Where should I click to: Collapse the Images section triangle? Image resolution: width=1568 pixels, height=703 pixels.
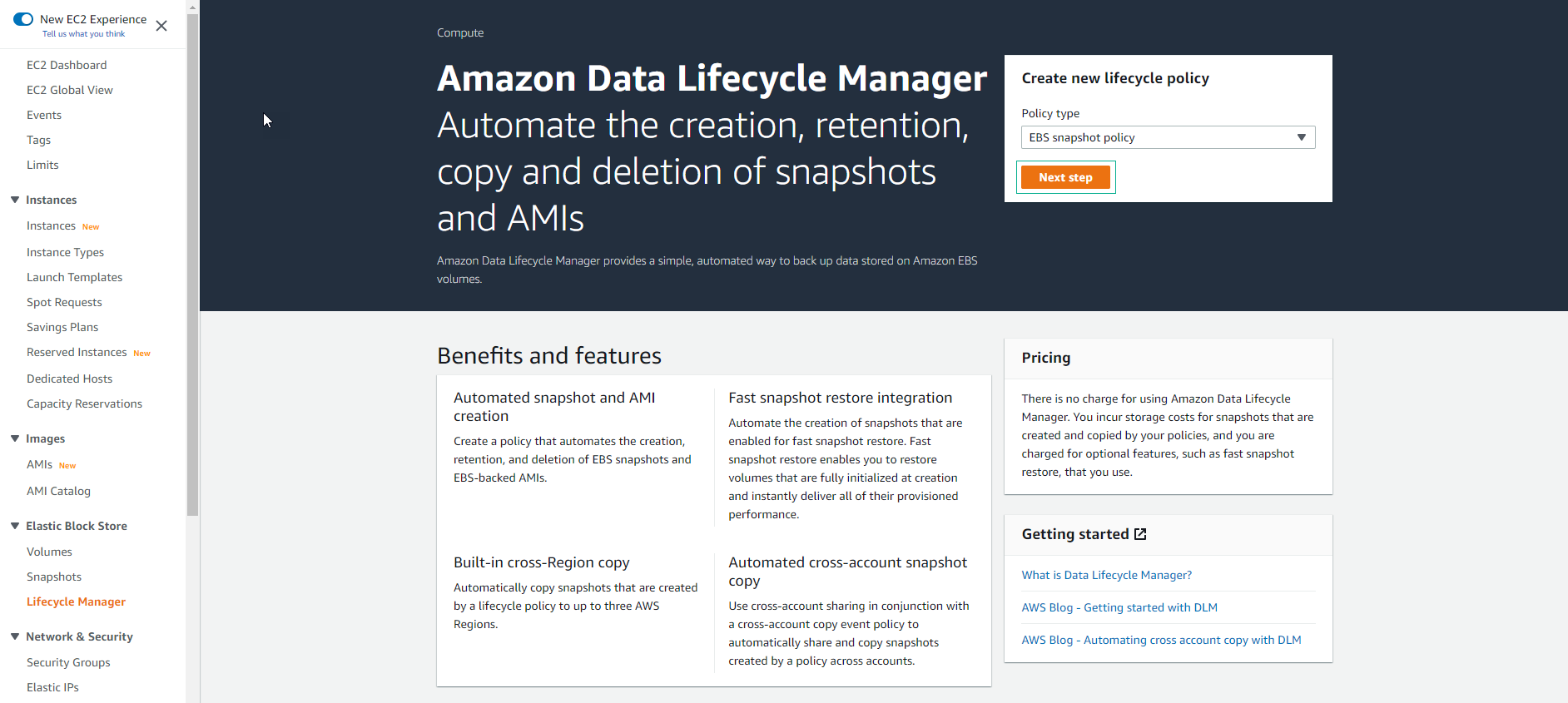[x=15, y=438]
